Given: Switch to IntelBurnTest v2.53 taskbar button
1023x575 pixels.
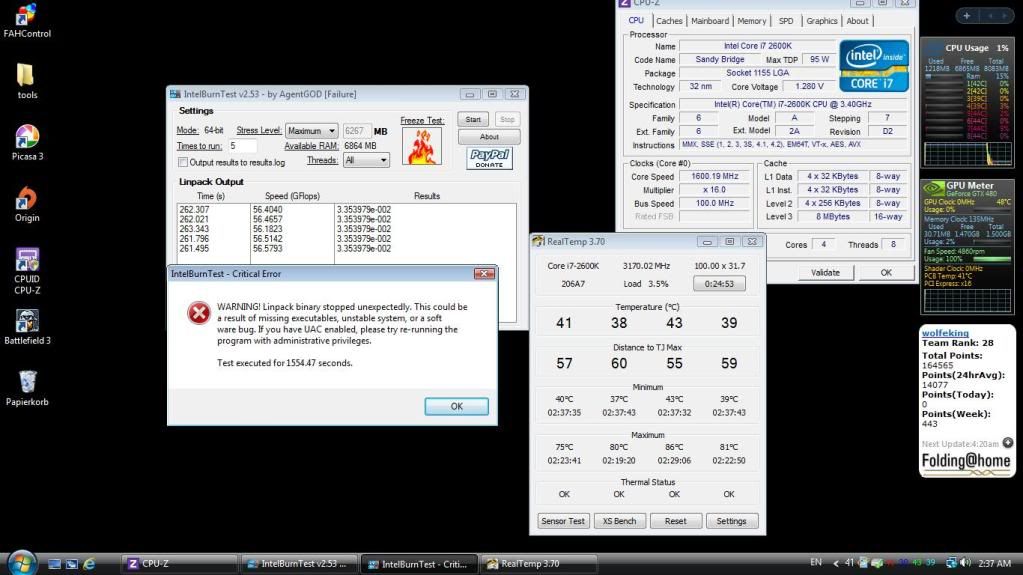Looking at the screenshot, I should tap(299, 564).
